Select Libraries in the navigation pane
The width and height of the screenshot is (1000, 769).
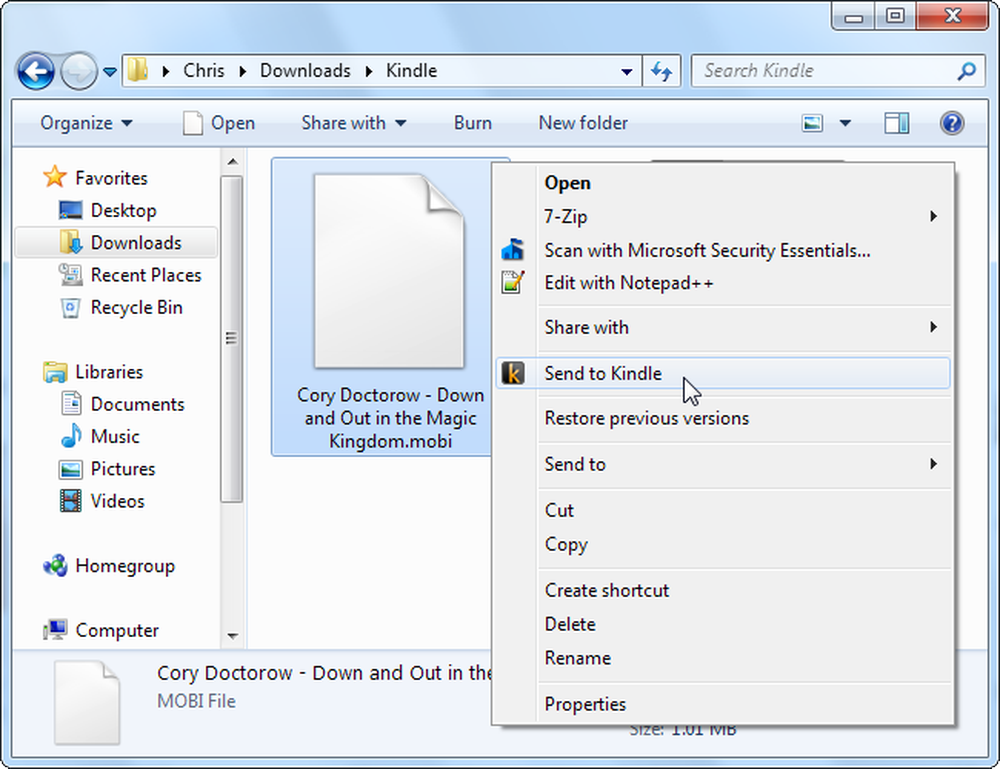[93, 372]
